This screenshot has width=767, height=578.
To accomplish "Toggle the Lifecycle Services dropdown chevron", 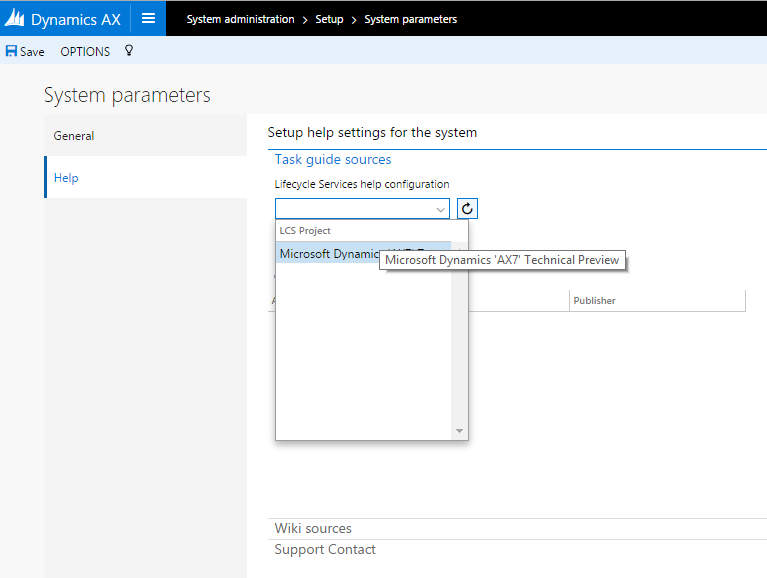I will coord(440,209).
